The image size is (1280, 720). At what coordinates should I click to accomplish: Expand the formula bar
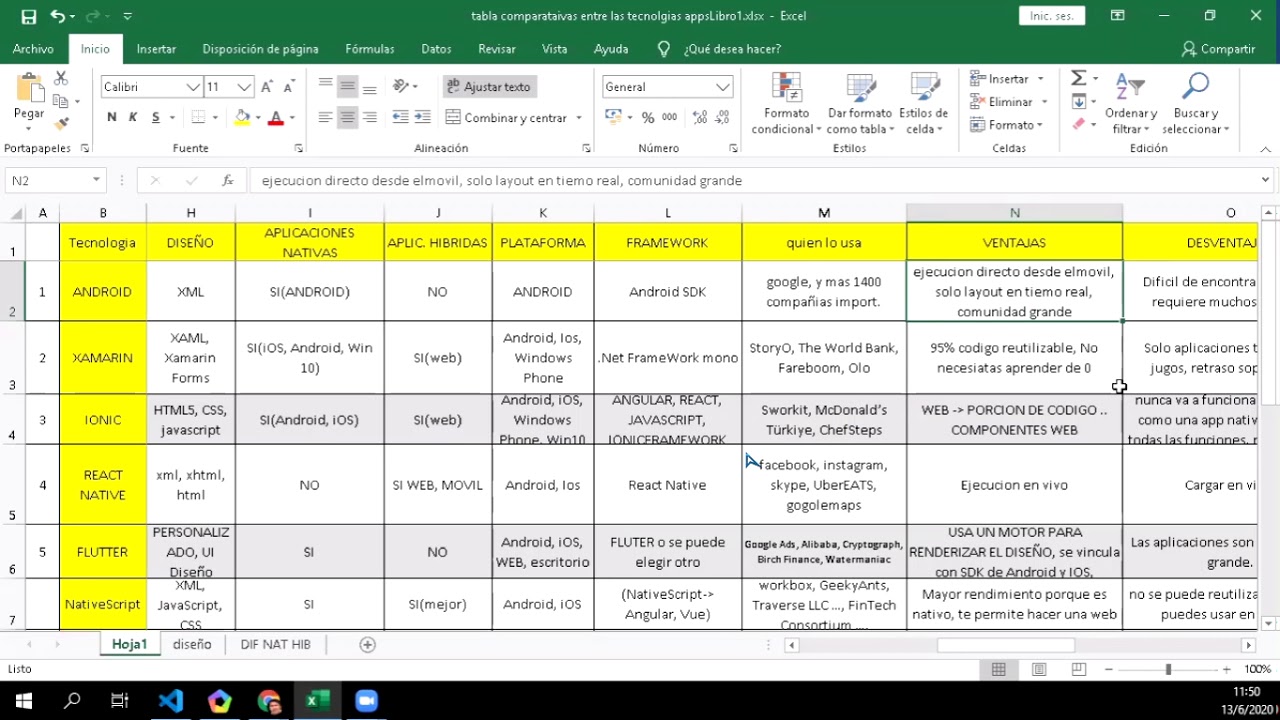tap(1265, 181)
